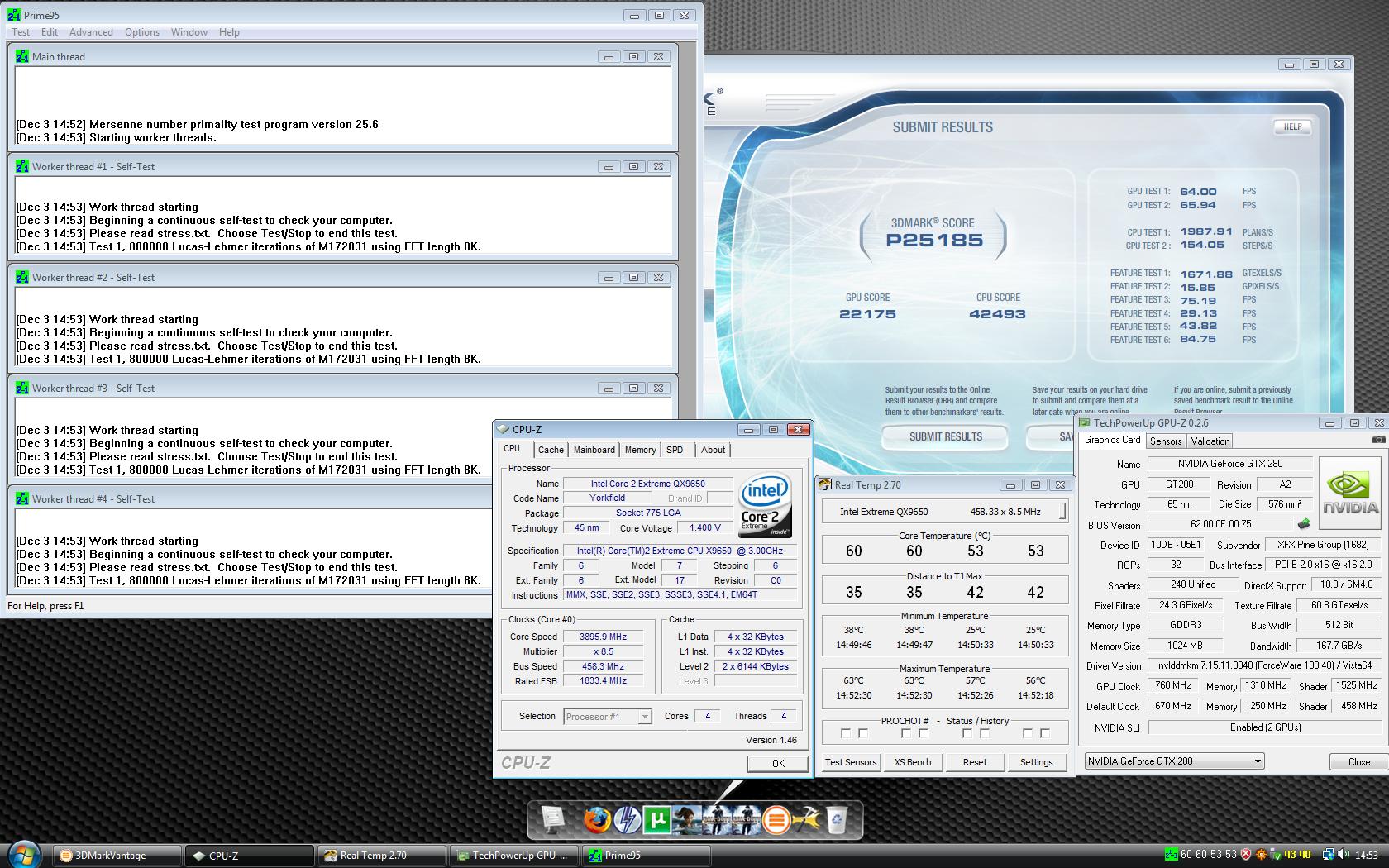Click the Driver Version field in GPU-Z

1263,665
